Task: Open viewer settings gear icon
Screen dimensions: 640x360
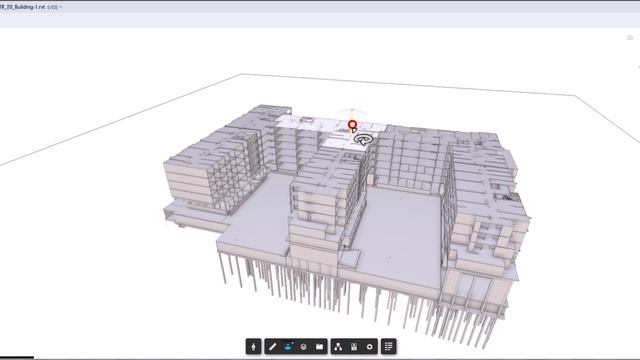Action: [x=370, y=347]
